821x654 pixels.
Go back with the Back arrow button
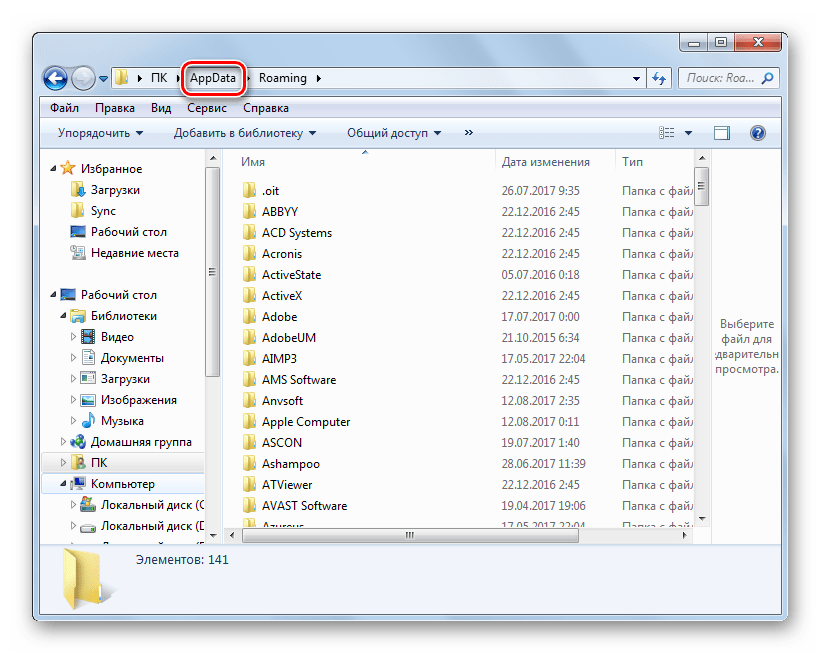[55, 79]
